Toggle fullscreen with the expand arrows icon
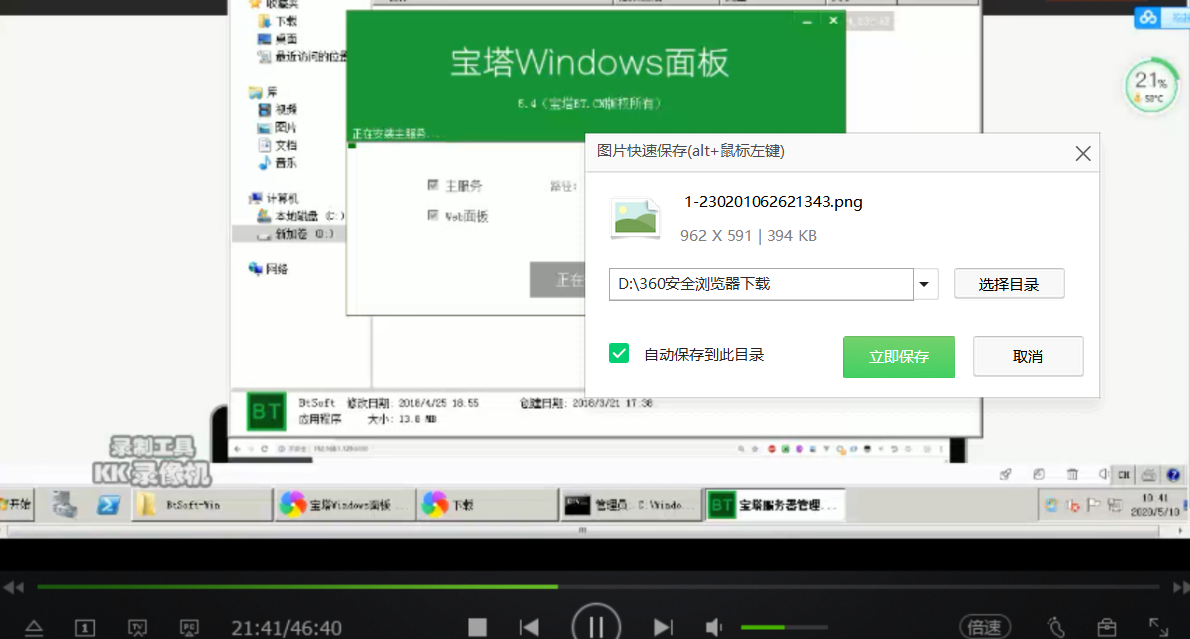 click(1158, 627)
